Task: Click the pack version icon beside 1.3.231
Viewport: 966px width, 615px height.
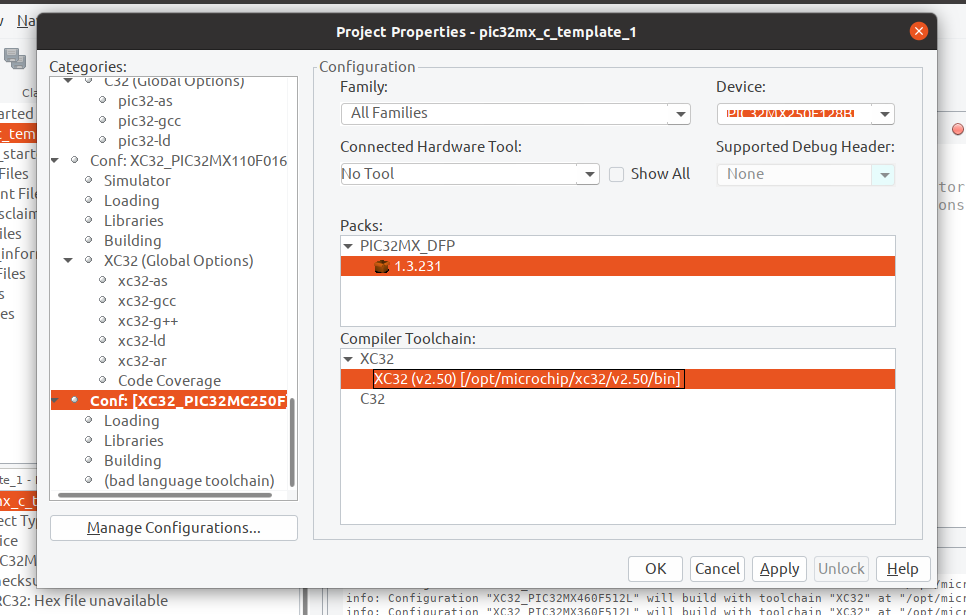Action: pos(382,266)
